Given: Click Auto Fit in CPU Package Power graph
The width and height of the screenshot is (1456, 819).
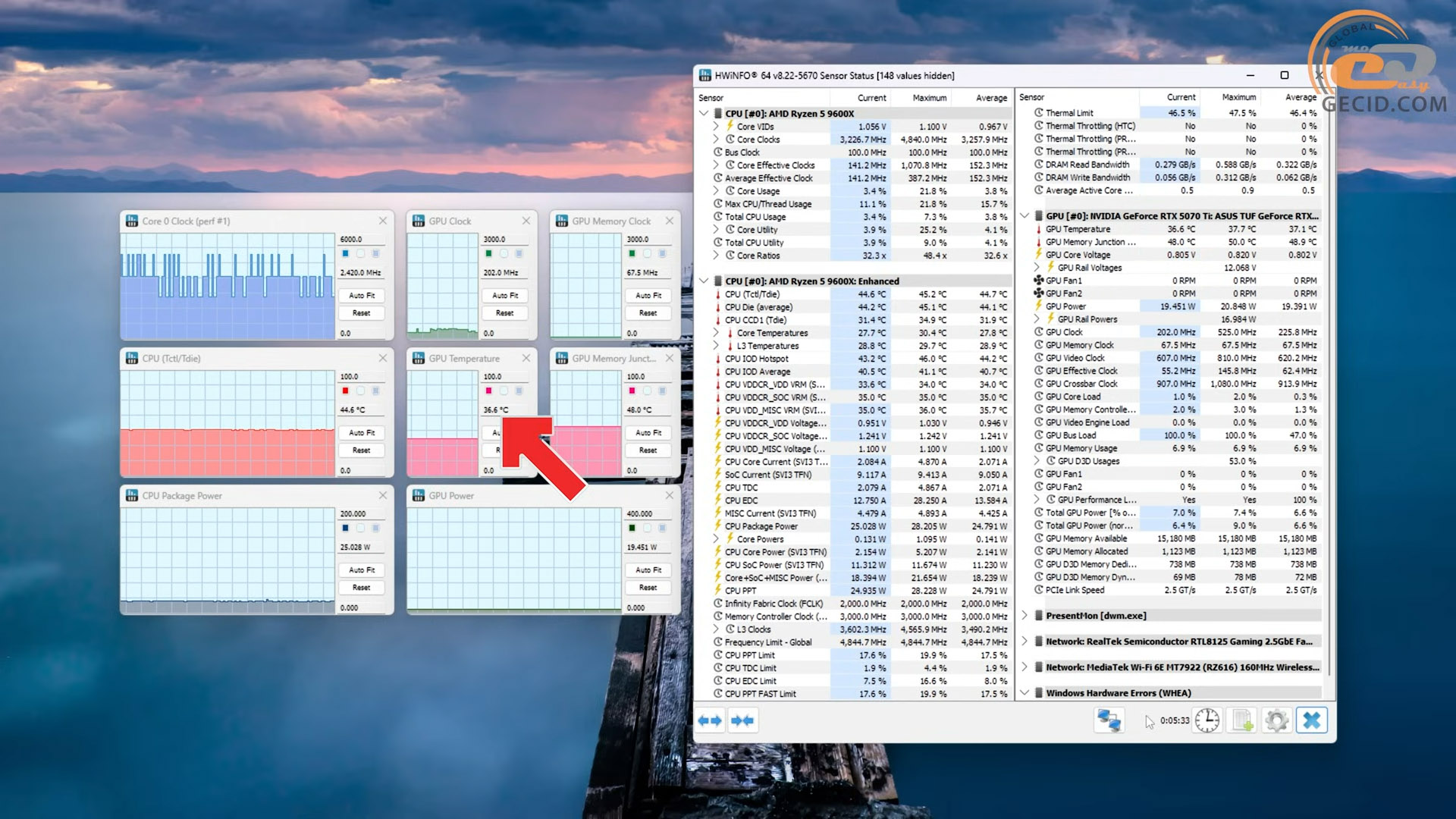Looking at the screenshot, I should [x=362, y=570].
